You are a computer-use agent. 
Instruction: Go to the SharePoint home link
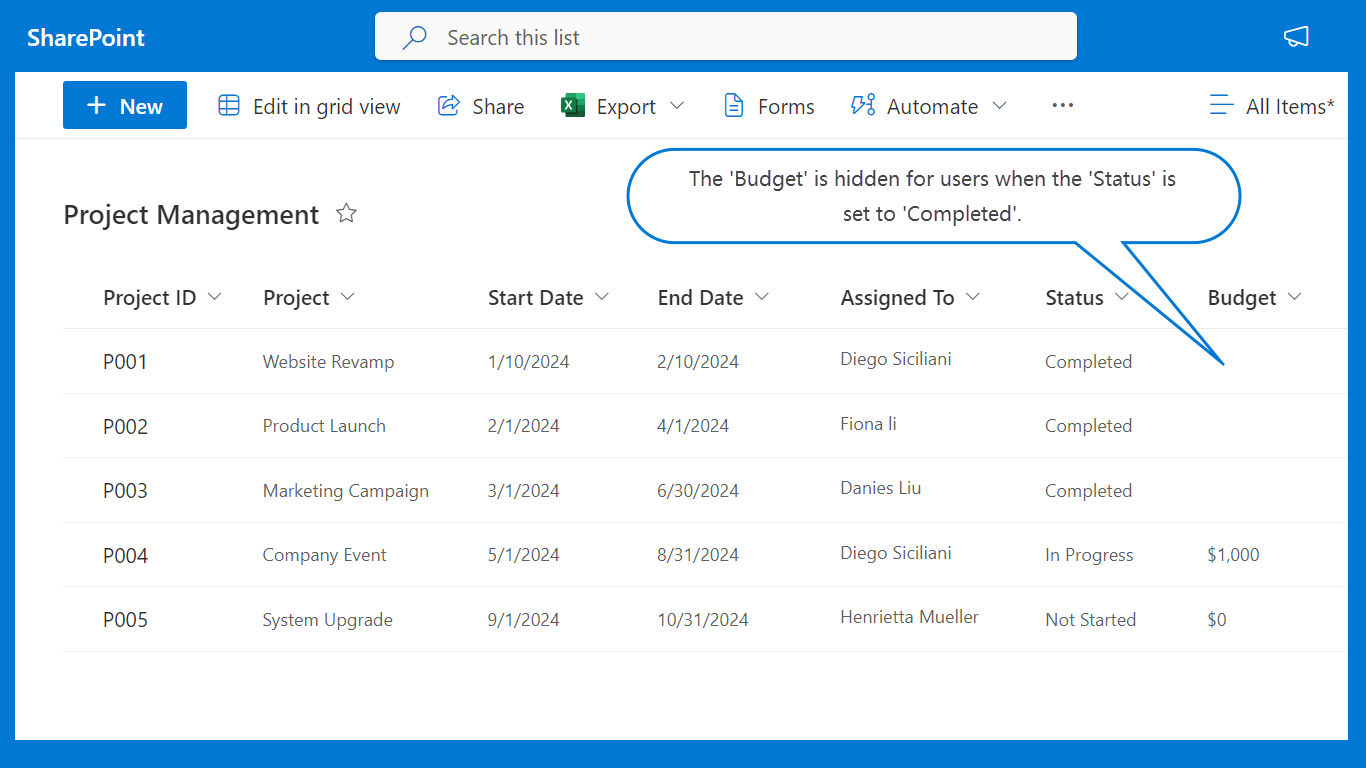point(86,38)
